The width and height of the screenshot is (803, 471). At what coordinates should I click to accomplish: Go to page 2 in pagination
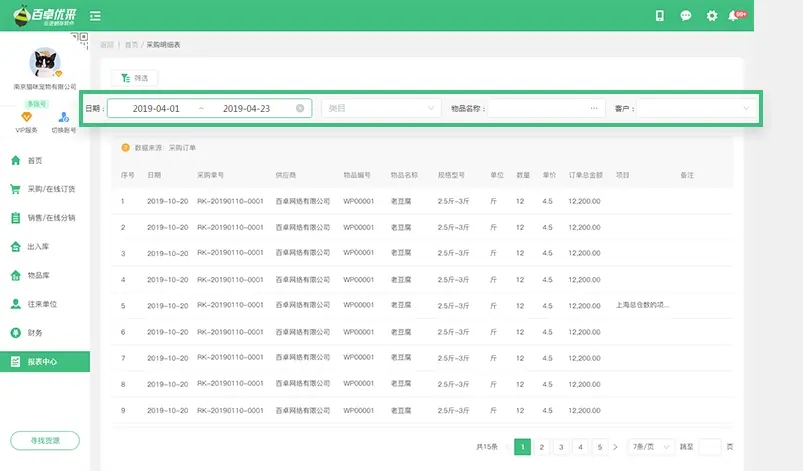click(542, 447)
